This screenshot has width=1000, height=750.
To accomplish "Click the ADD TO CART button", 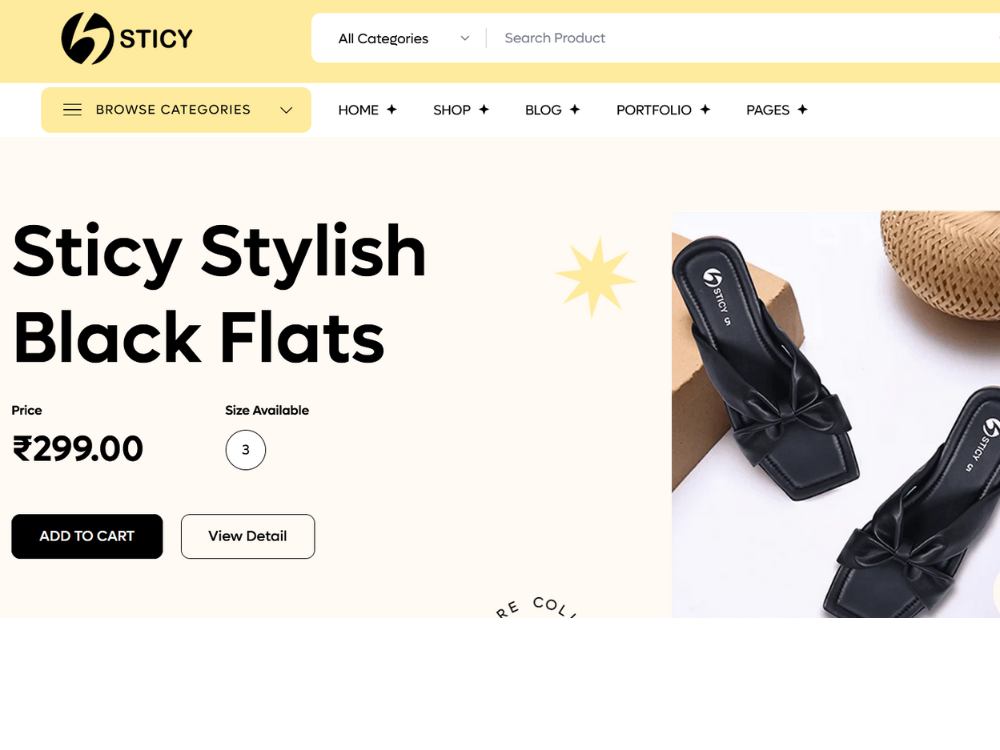I will click(x=87, y=536).
